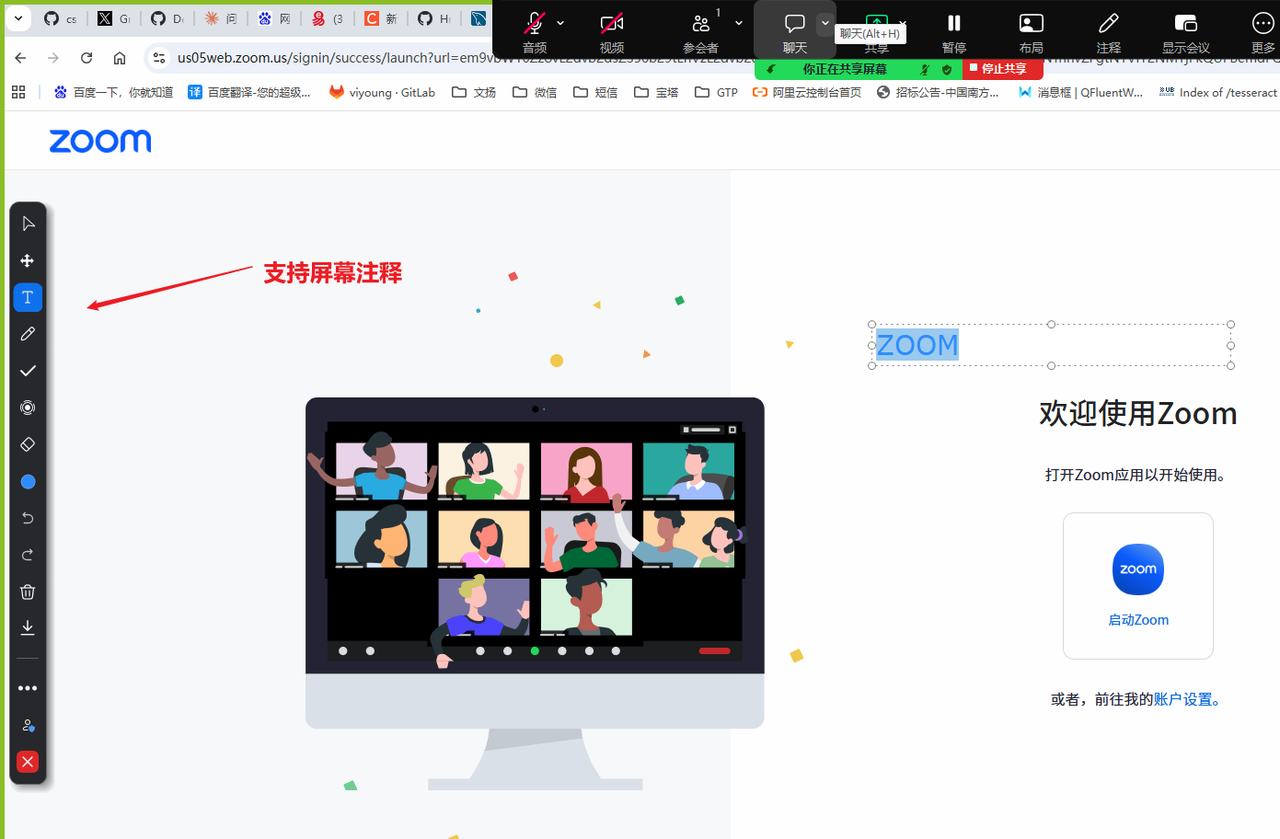Go back in browser history
1280x839 pixels.
pyautogui.click(x=20, y=58)
